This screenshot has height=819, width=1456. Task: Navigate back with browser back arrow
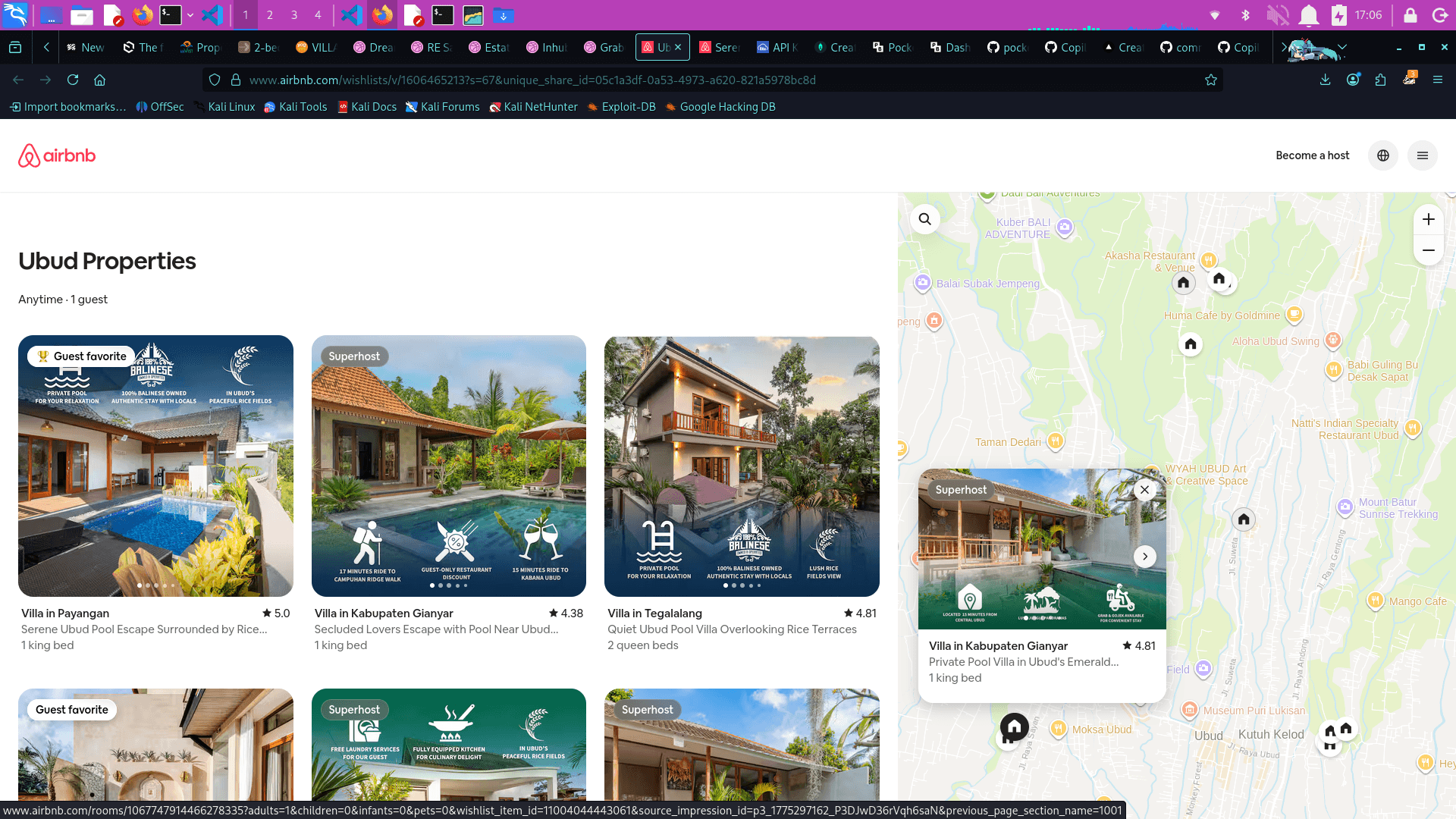pyautogui.click(x=18, y=80)
